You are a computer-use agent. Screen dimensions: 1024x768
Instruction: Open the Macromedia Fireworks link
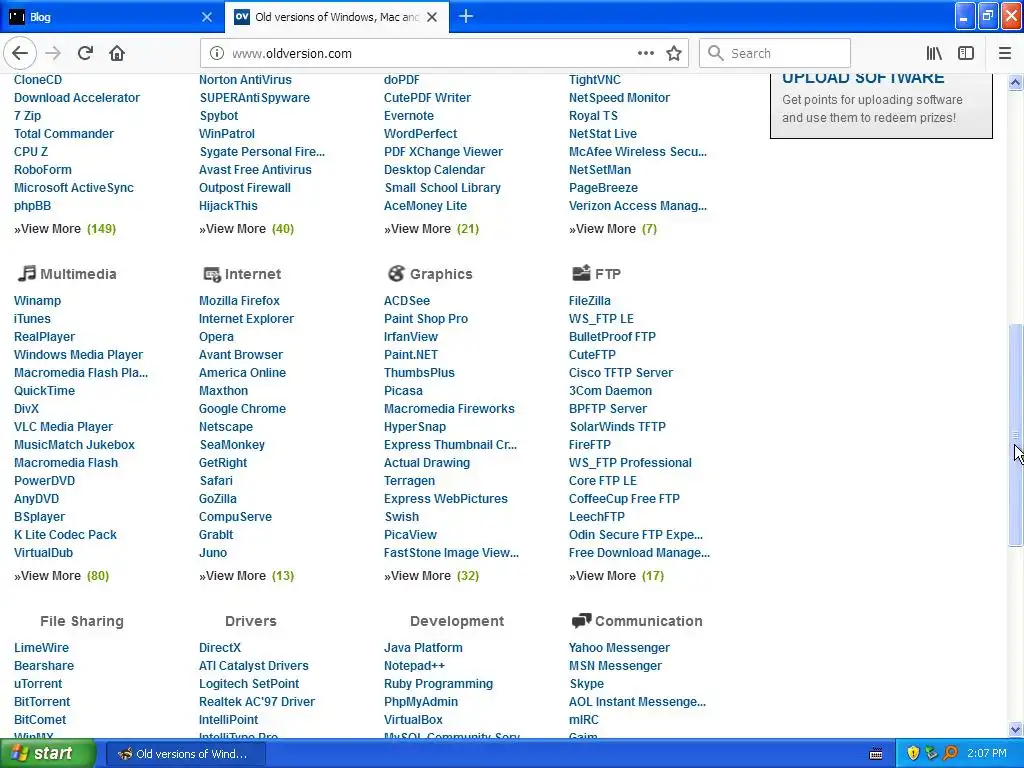click(449, 408)
